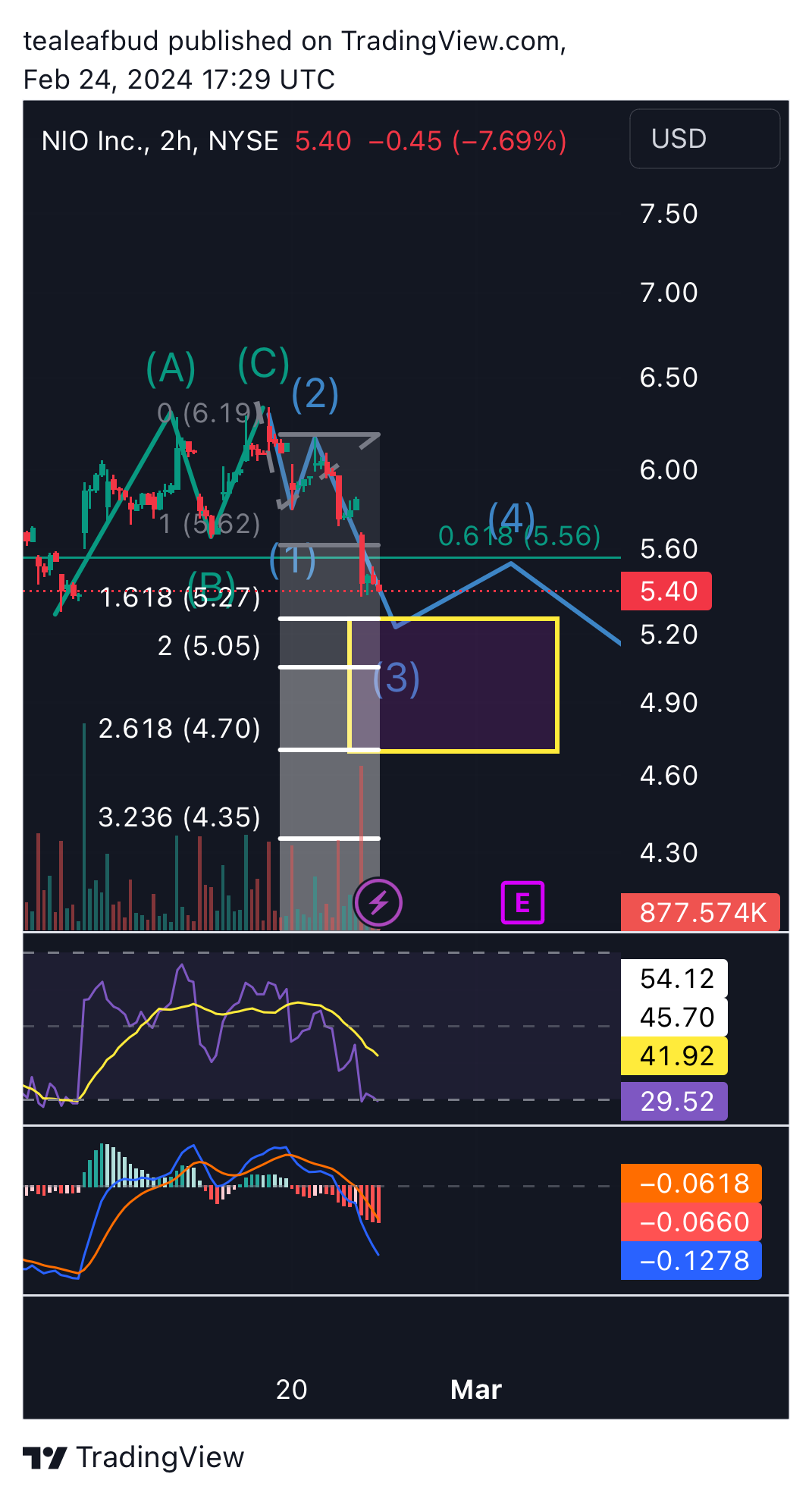
Task: Click the -0.45 (-7.69%) change text
Action: click(467, 141)
